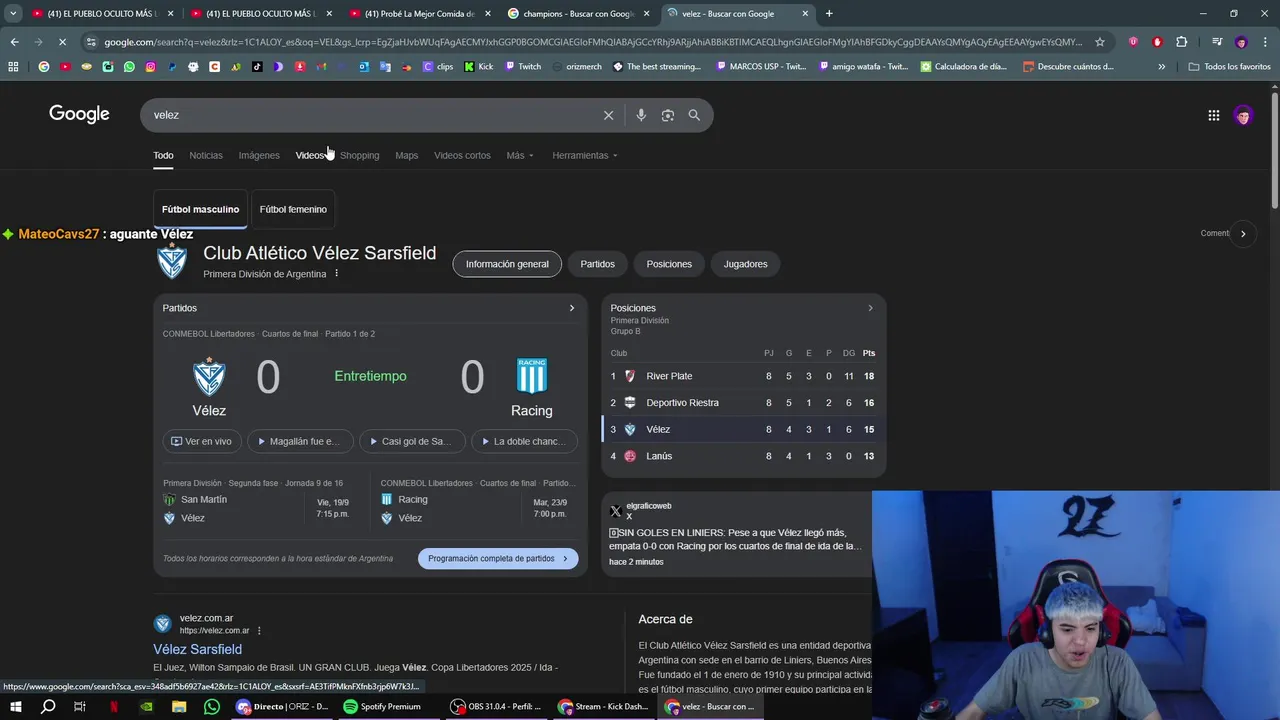Open Spotify Premium in taskbar
The image size is (1280, 720).
(x=382, y=706)
